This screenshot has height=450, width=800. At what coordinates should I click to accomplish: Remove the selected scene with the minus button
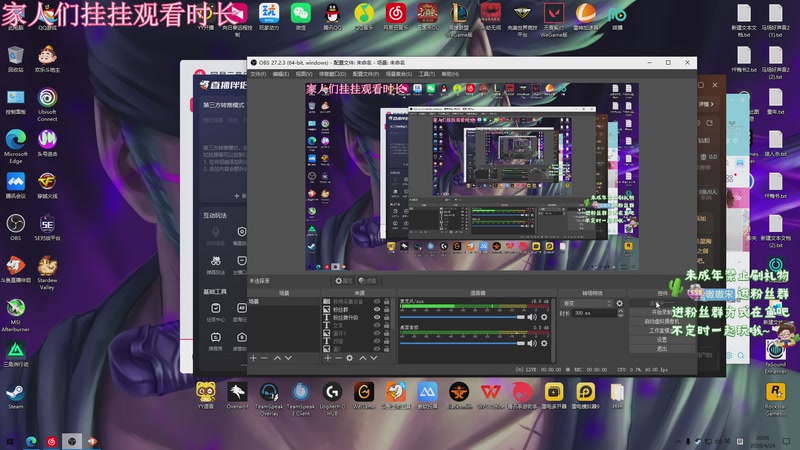264,358
